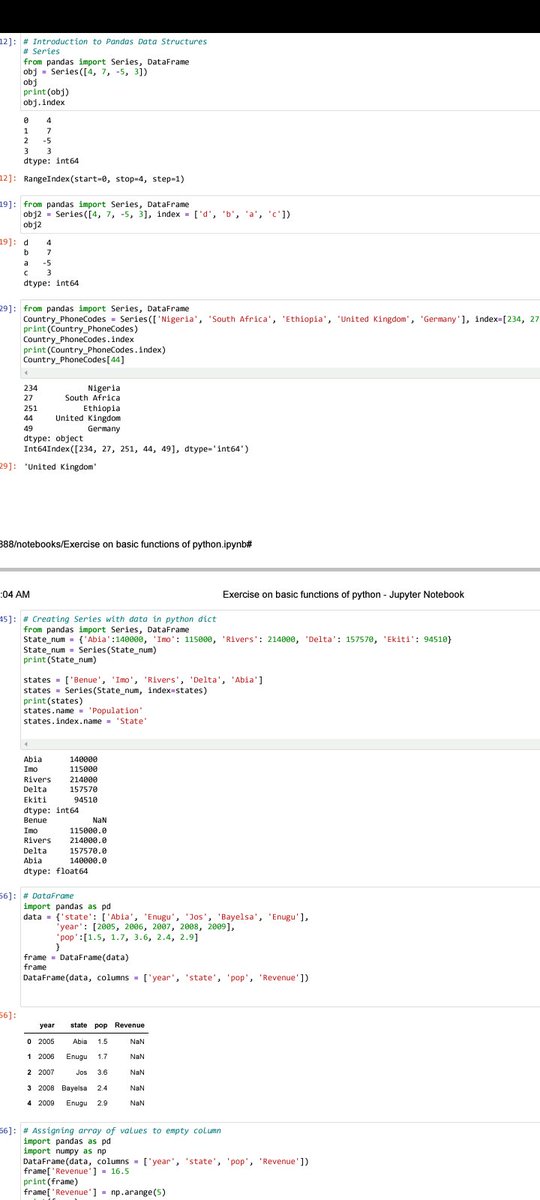This screenshot has height=1200, width=540.
Task: Click the '# Series' comment line
Action: point(41,52)
